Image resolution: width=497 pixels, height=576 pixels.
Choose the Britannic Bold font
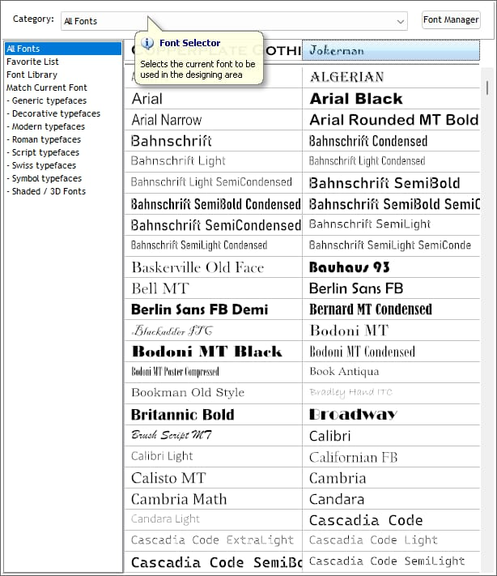(x=213, y=415)
